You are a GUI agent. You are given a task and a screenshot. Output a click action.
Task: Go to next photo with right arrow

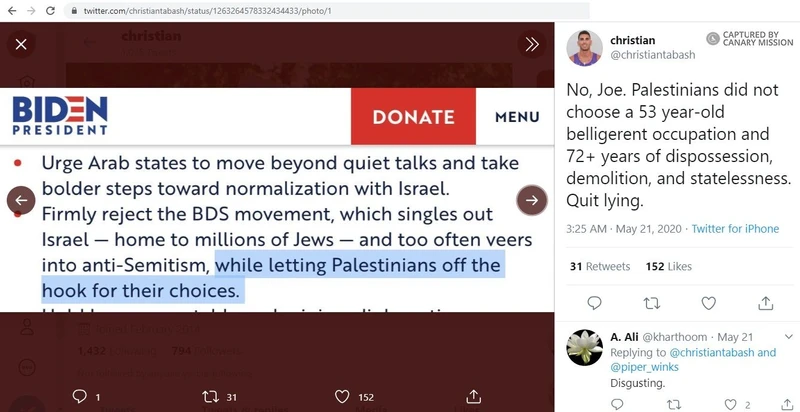pos(532,200)
